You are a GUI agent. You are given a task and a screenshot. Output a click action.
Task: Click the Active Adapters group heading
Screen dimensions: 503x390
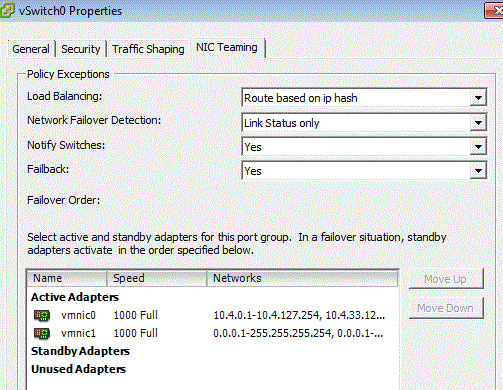pyautogui.click(x=75, y=297)
